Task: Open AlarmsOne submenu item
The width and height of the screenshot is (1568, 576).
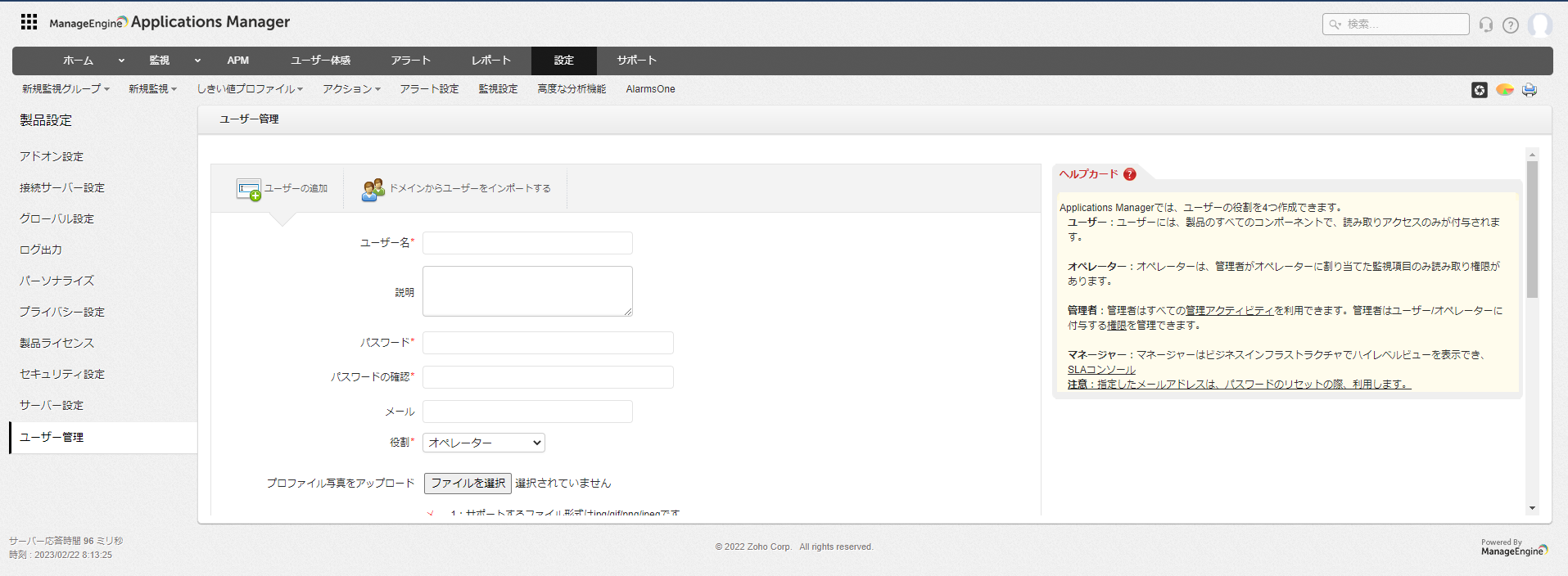Action: click(x=650, y=89)
